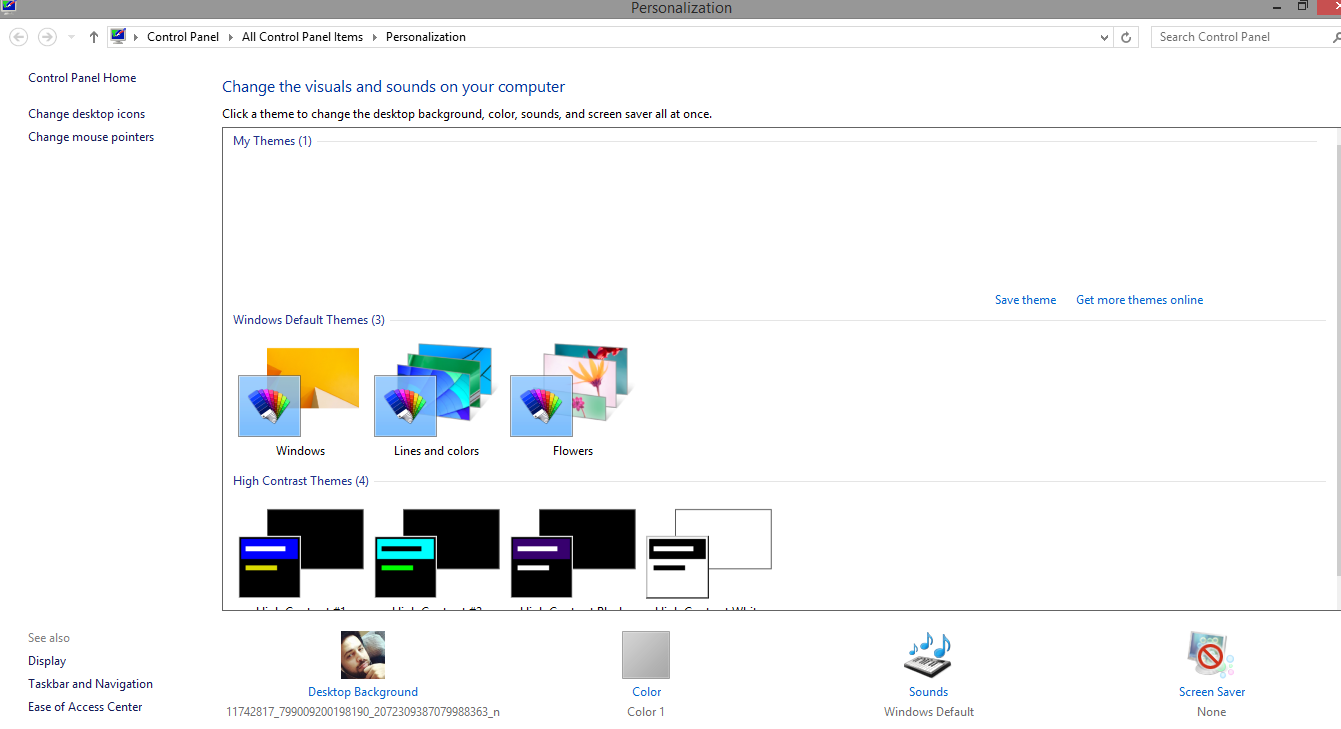This screenshot has height=729, width=1341.
Task: Go up one level with Up arrow
Action: coord(93,37)
